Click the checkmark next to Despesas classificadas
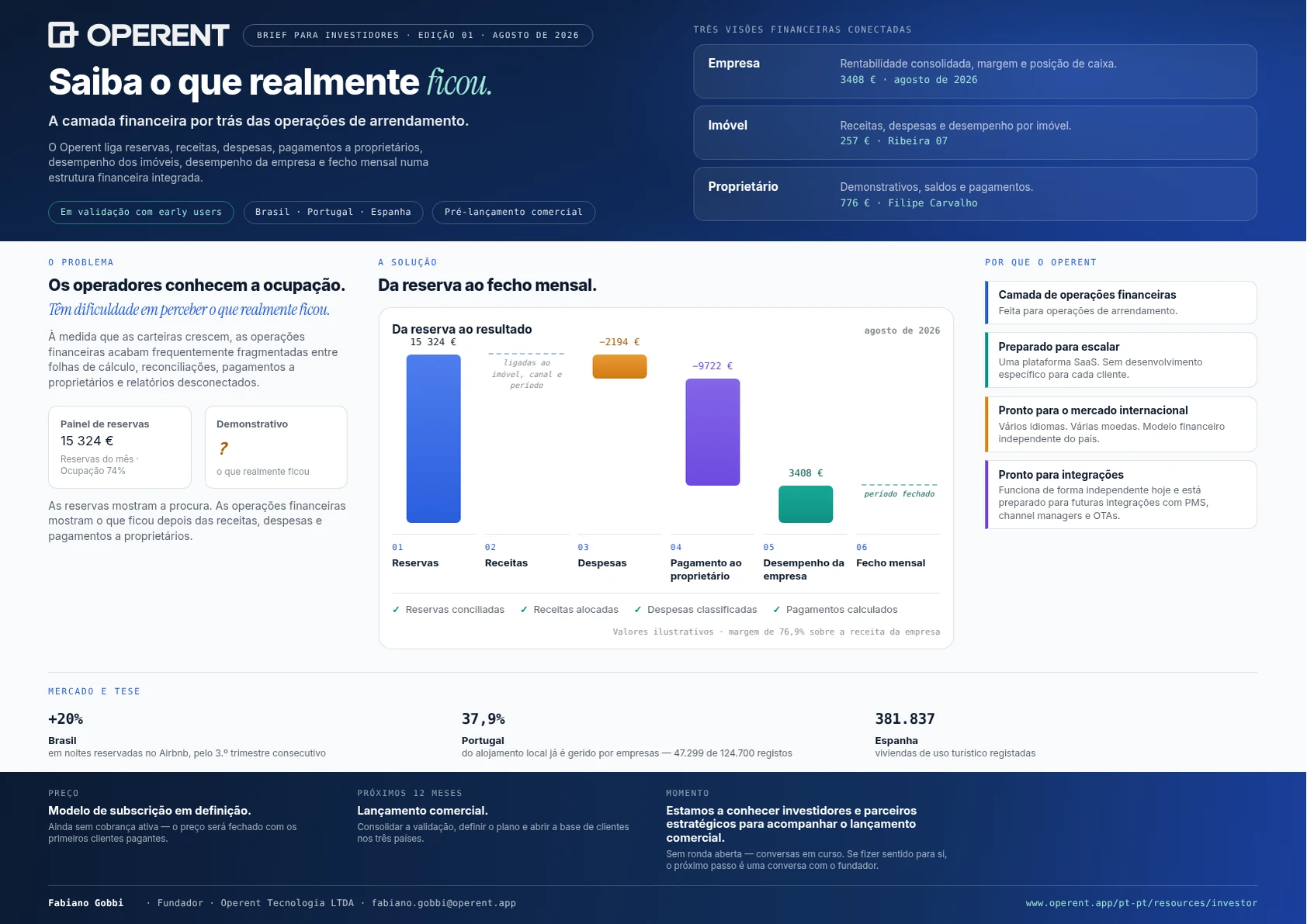 (638, 610)
